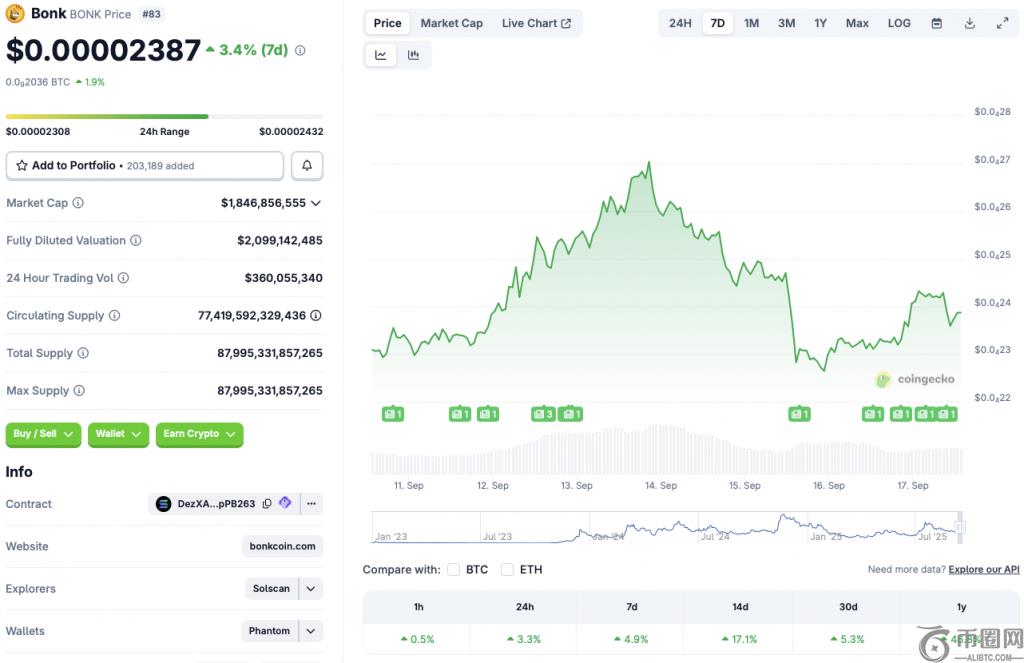This screenshot has height=663, width=1024.
Task: Switch to the Market Cap tab
Action: pos(451,23)
